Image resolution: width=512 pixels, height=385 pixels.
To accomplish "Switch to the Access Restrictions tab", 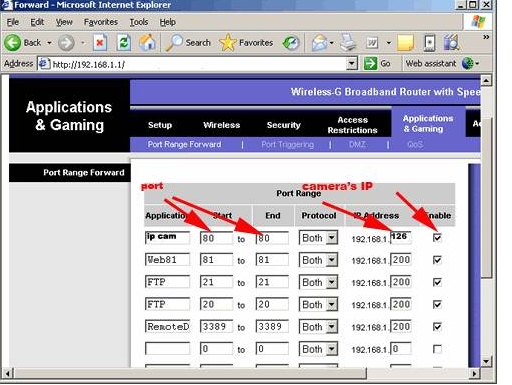I will [352, 125].
